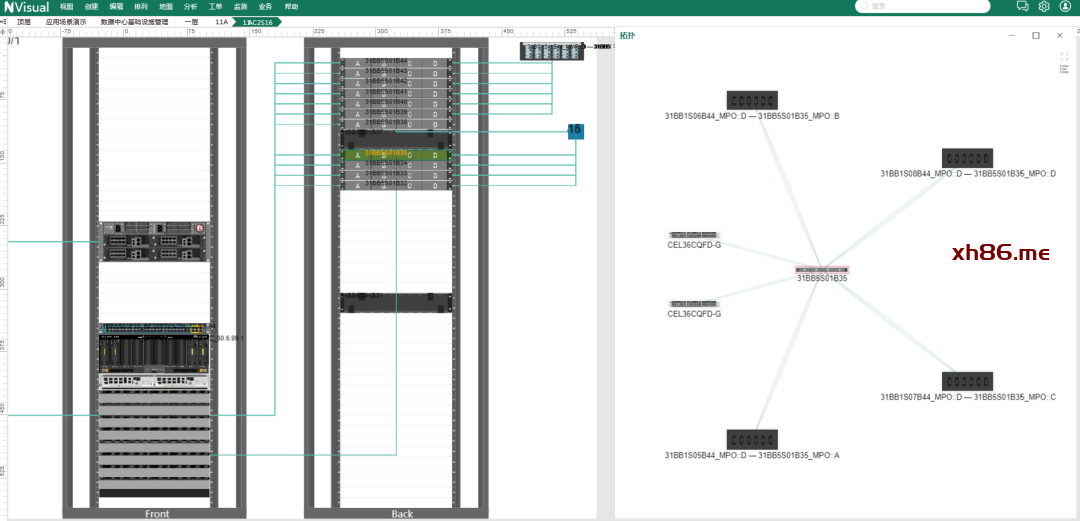Open the 排列 menu
Viewport: 1080px width, 521px height.
tap(141, 6)
